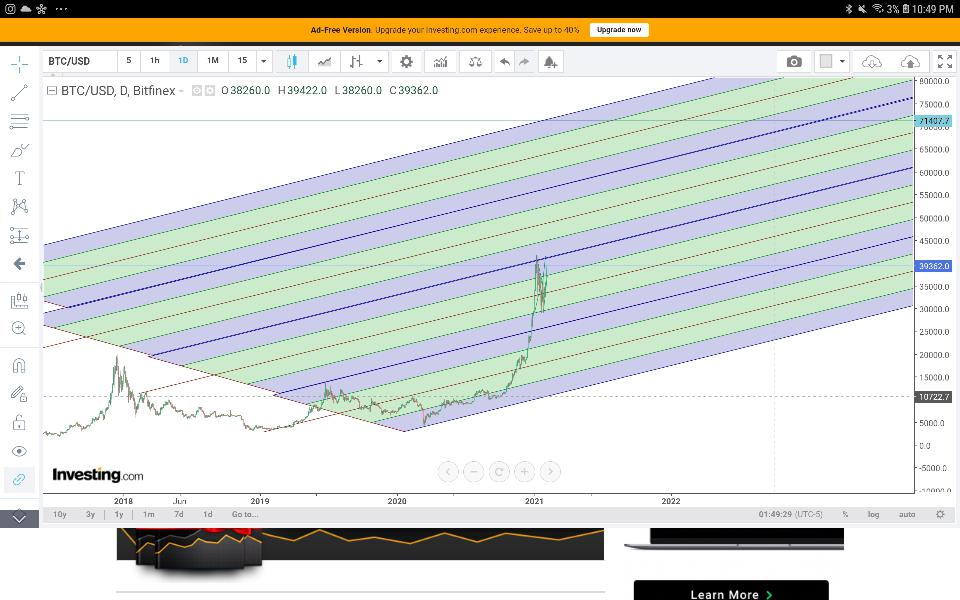The height and width of the screenshot is (600, 960).
Task: Open the bar style dropdown arrow
Action: [x=380, y=61]
